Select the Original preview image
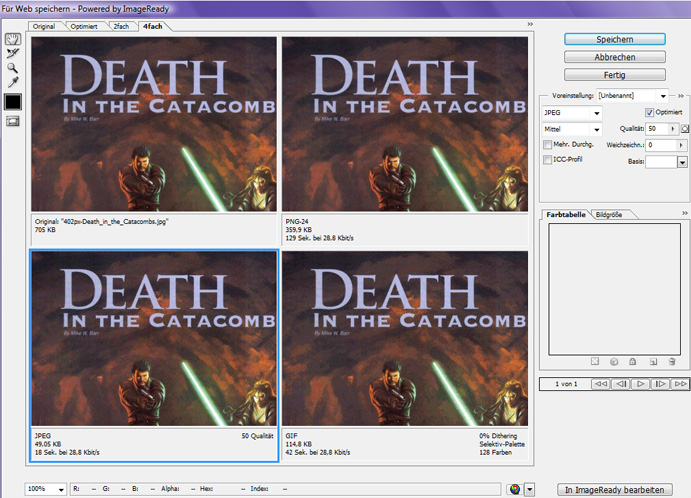691x498 pixels. tap(154, 124)
